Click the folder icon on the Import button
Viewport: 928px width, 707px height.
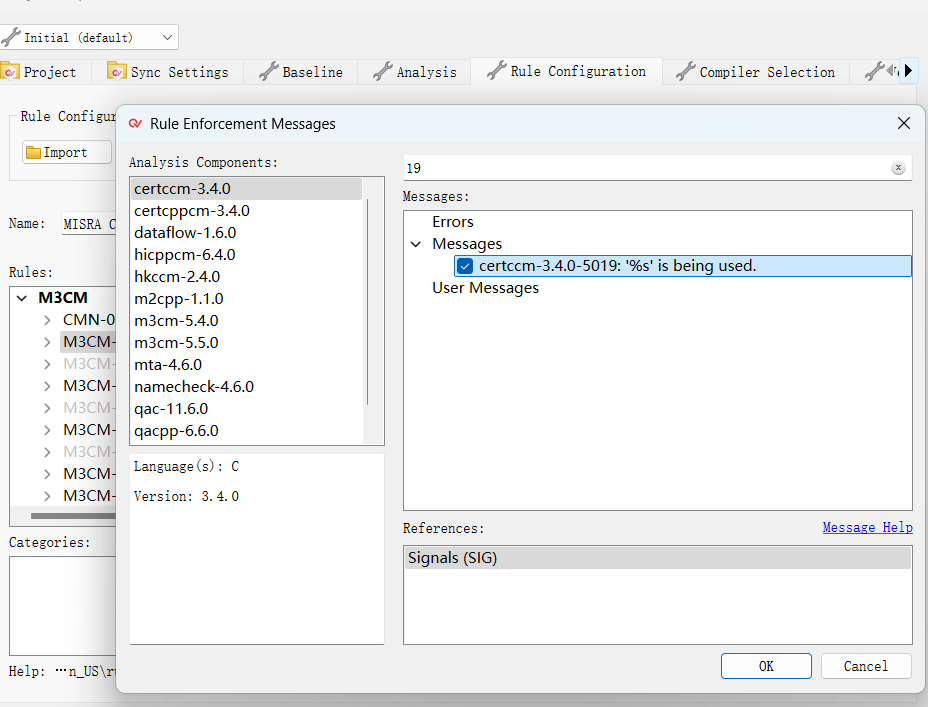pos(33,153)
